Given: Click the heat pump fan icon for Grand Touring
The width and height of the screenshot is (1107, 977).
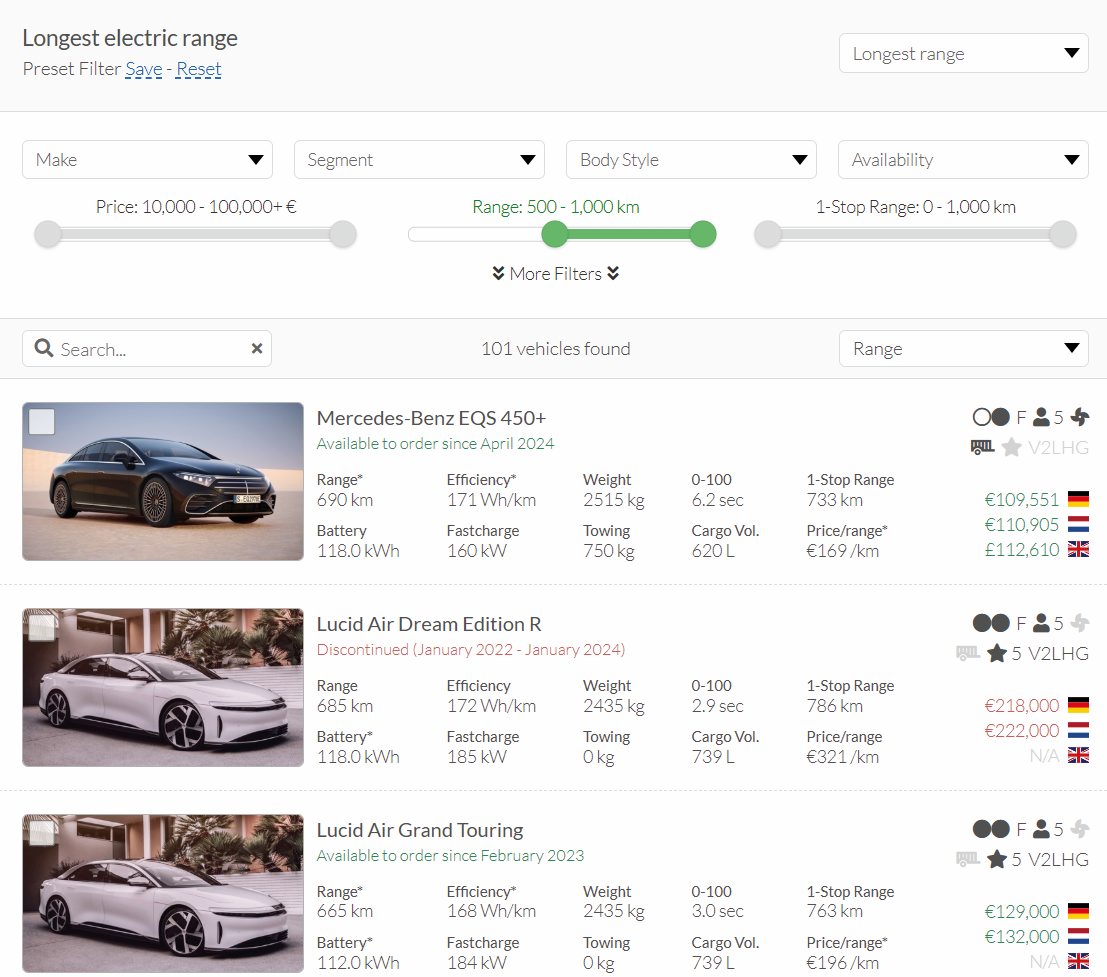Looking at the screenshot, I should click(x=1079, y=829).
